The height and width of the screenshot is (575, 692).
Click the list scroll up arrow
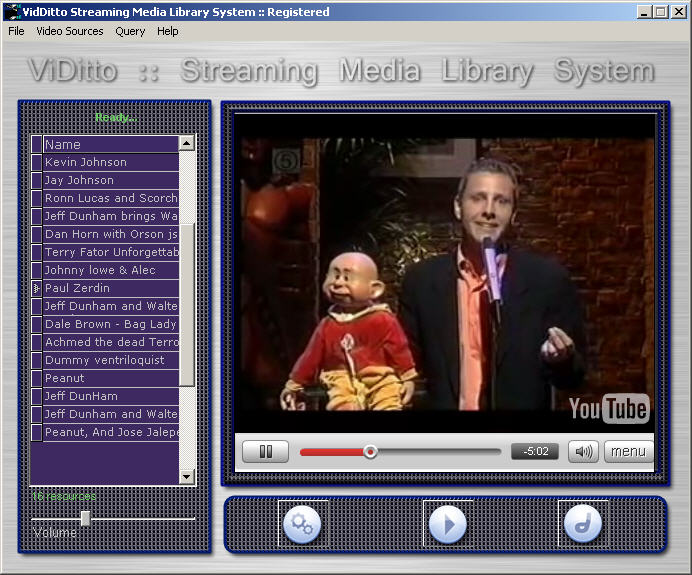point(187,143)
